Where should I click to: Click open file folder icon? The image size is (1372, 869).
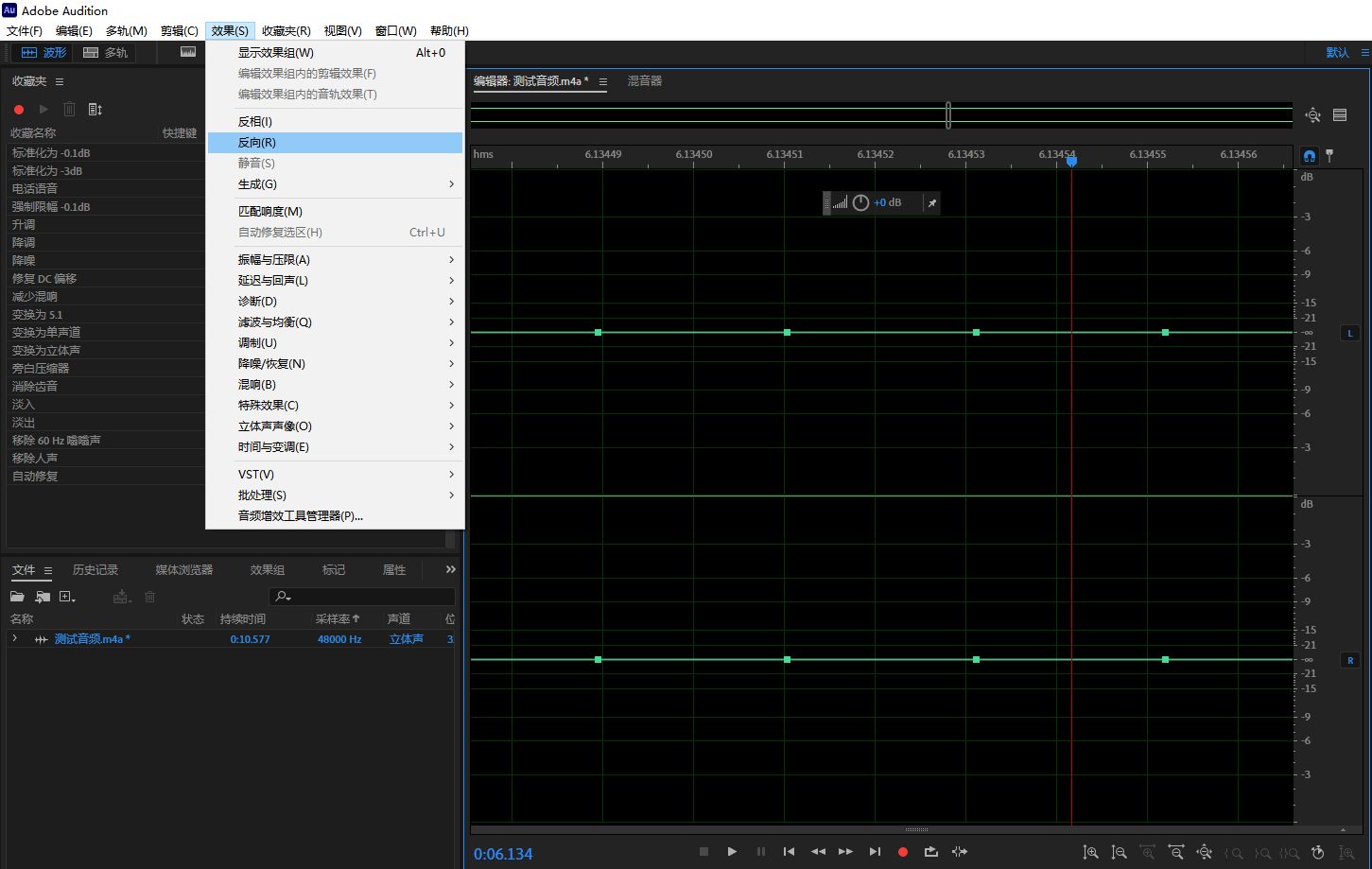[x=17, y=597]
